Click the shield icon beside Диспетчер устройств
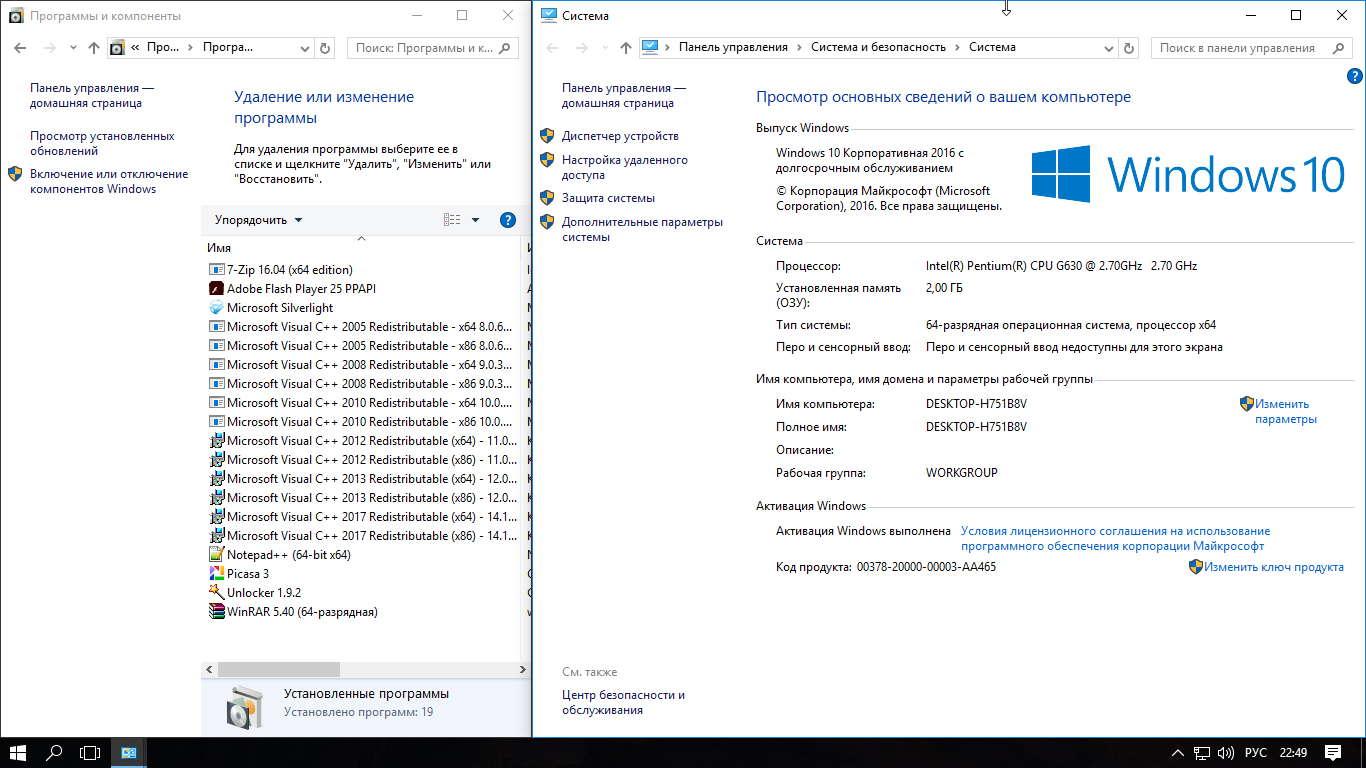This screenshot has height=768, width=1366. click(547, 136)
